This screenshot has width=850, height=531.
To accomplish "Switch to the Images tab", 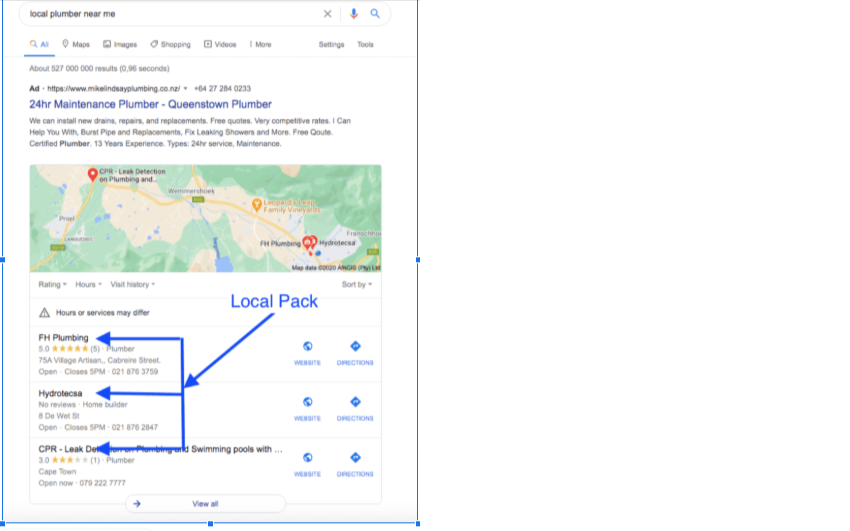I will pos(120,44).
